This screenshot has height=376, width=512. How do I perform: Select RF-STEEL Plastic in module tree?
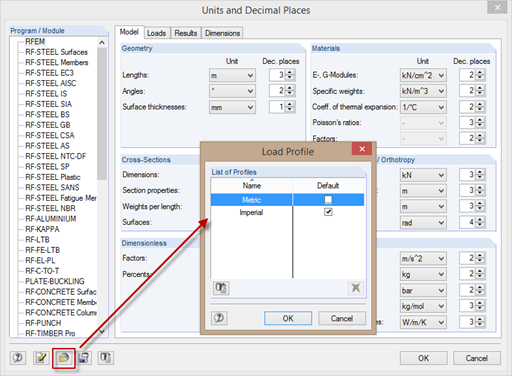pos(53,177)
